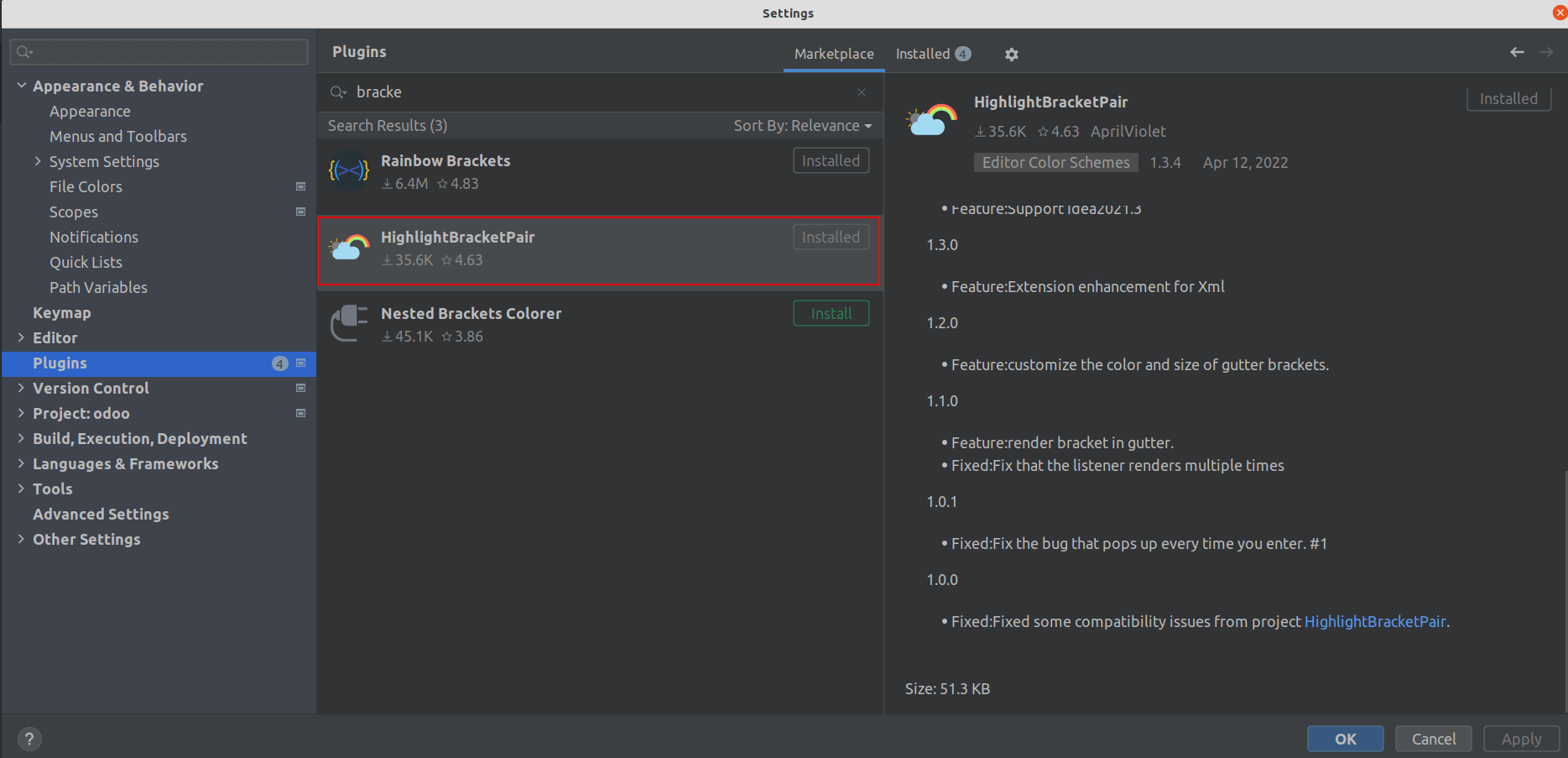Viewport: 1568px width, 758px height.
Task: Click the Nested Brackets Colorer plug icon
Action: tap(348, 323)
